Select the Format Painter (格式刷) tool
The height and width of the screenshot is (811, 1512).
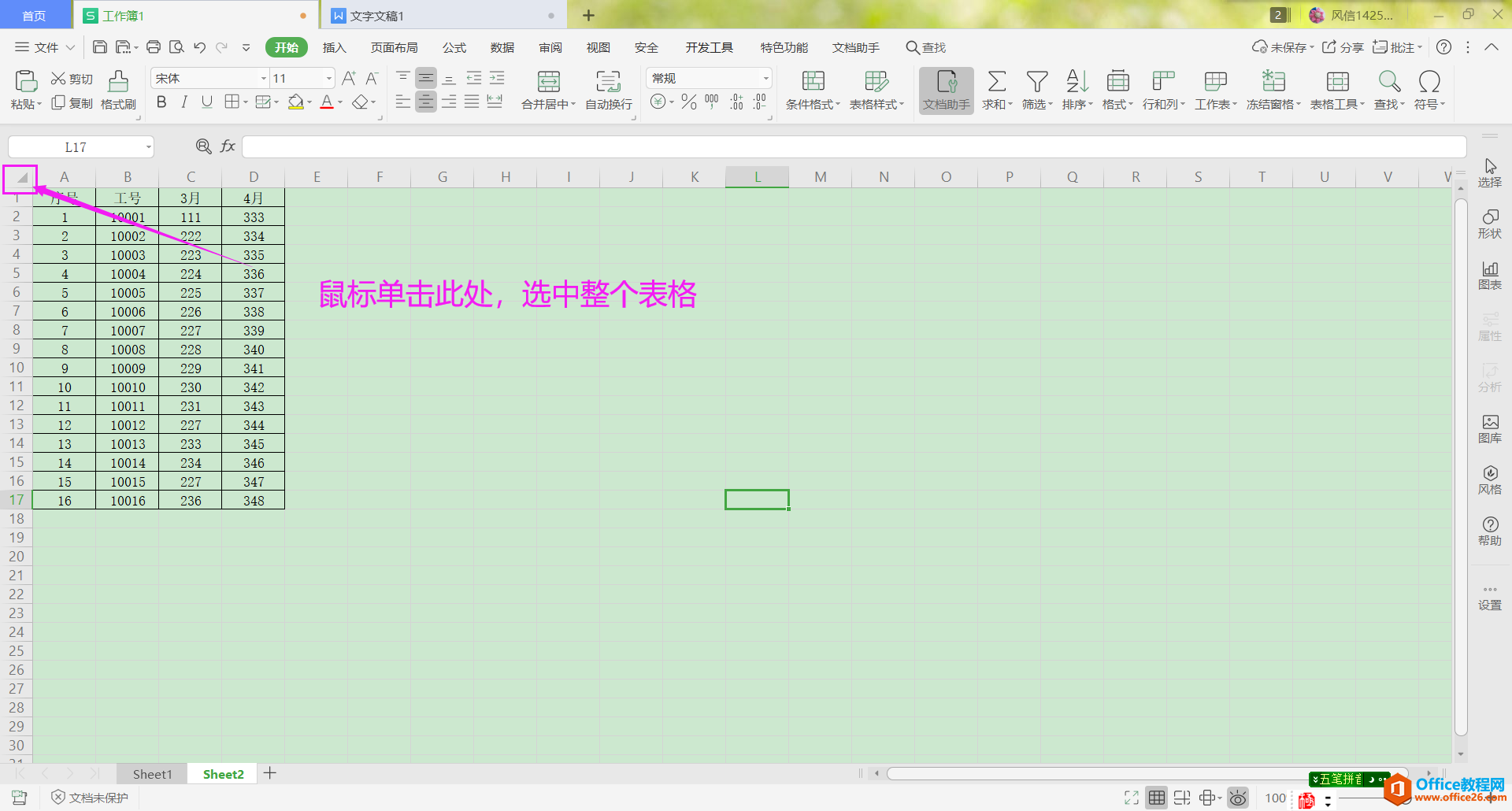pos(118,90)
